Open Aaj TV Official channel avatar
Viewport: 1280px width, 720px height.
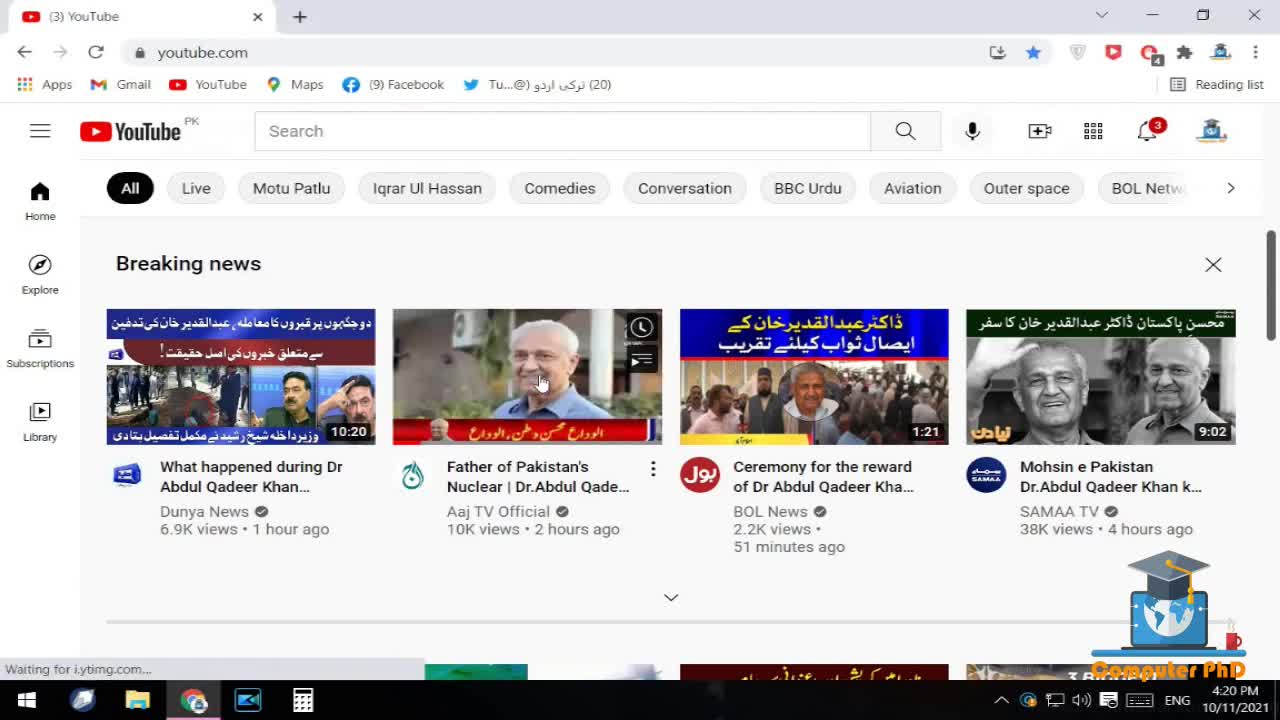pyautogui.click(x=413, y=475)
